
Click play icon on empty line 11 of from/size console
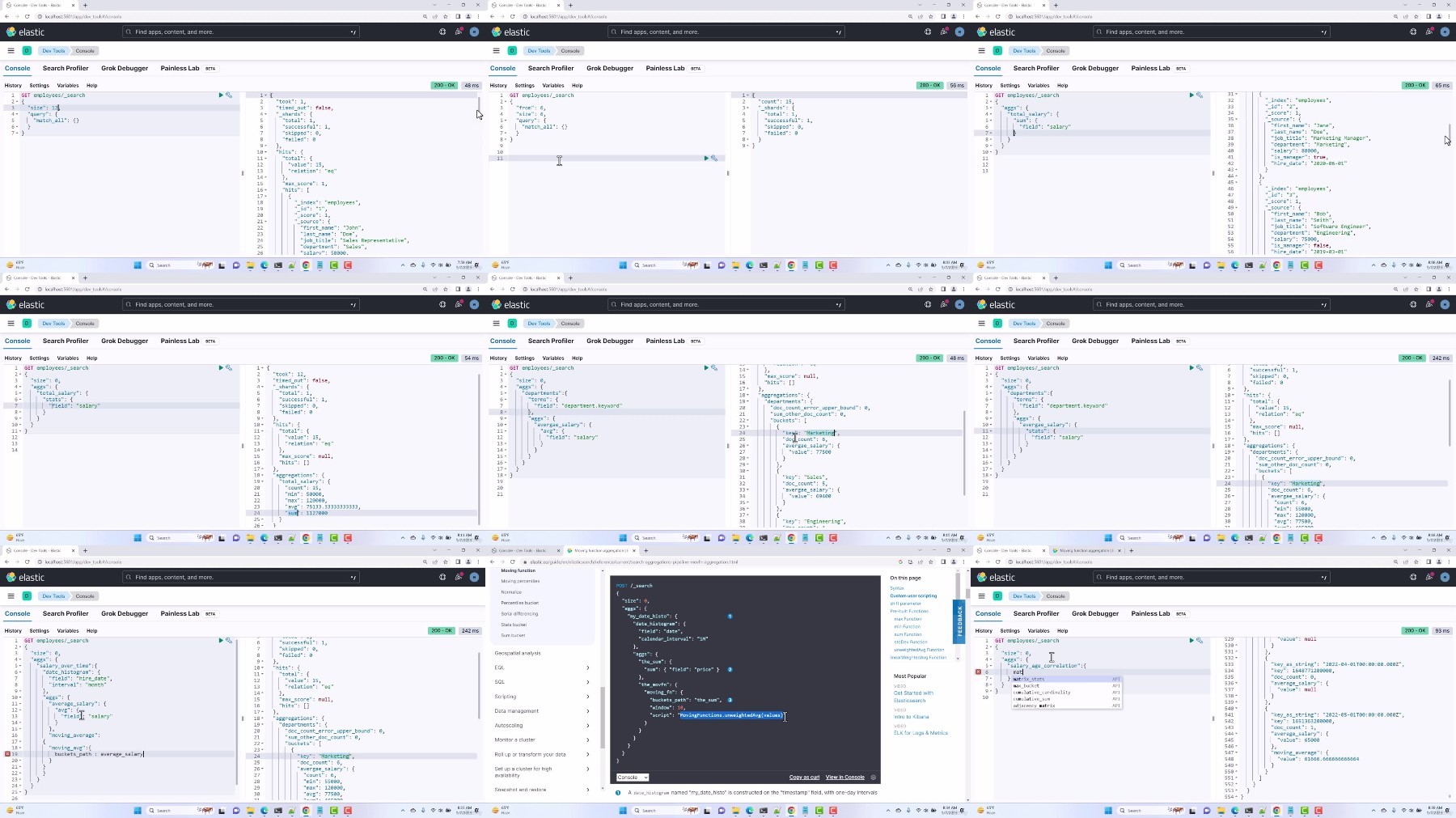point(706,159)
